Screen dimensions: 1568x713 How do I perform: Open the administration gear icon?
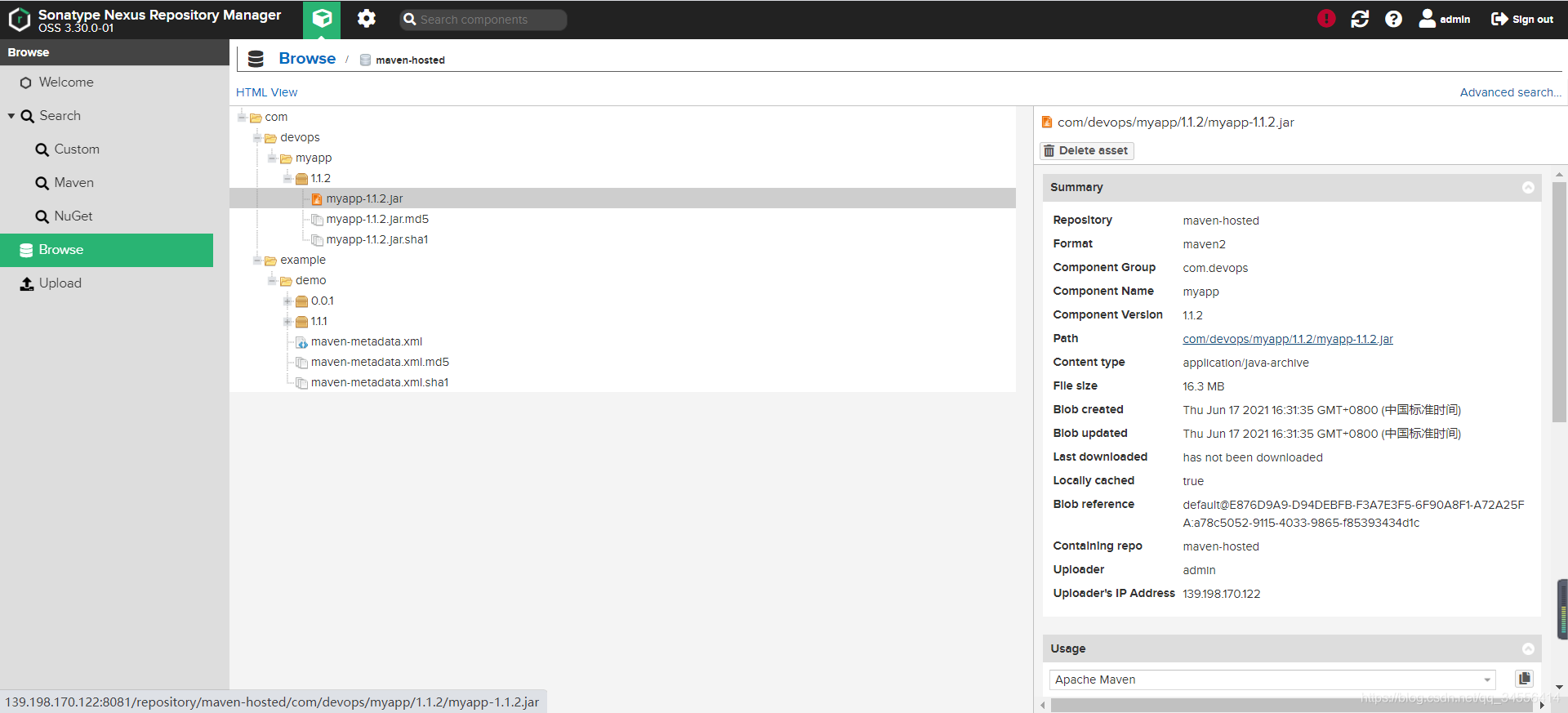(x=367, y=19)
